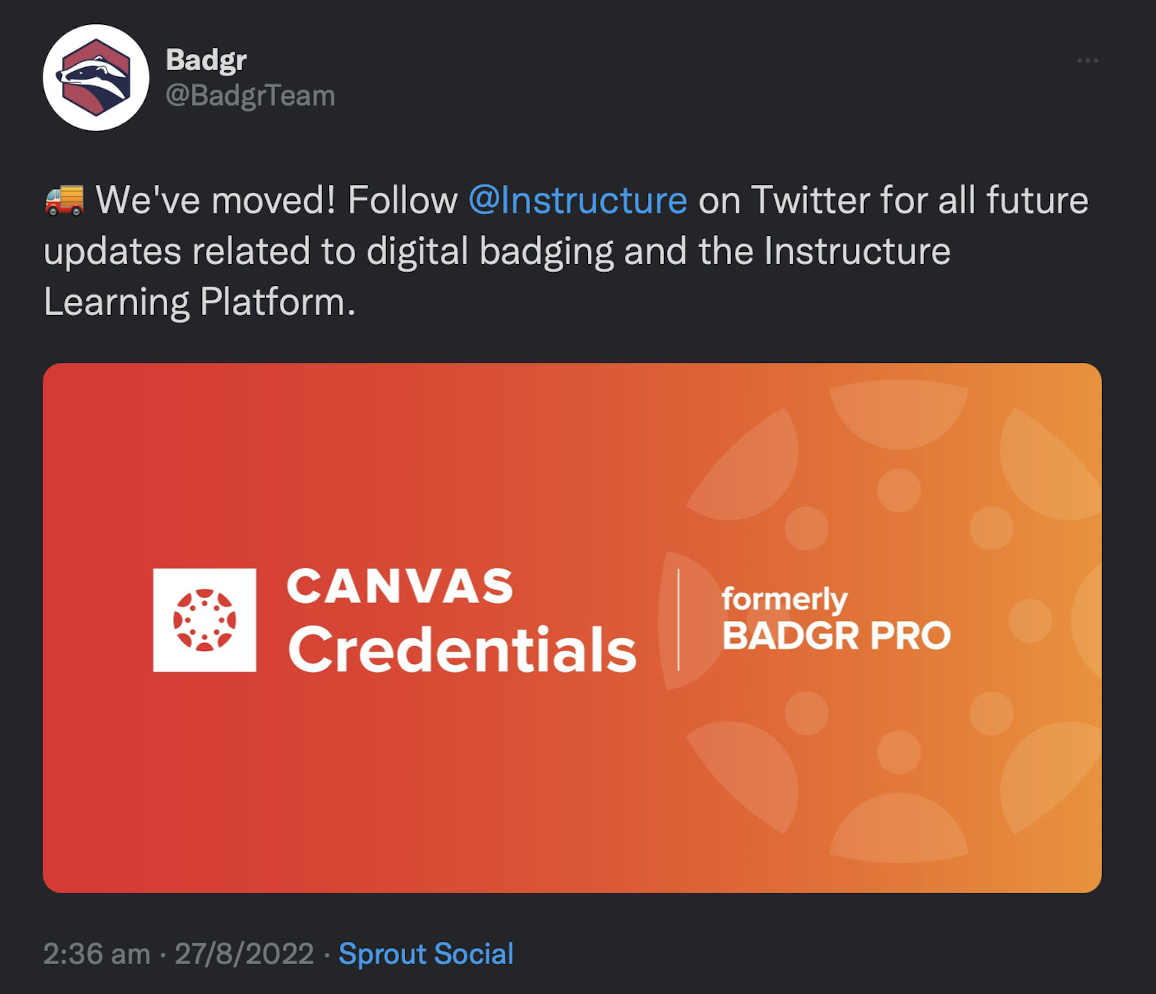Click the Canvas logo square icon
Viewport: 1156px width, 994px height.
click(204, 620)
